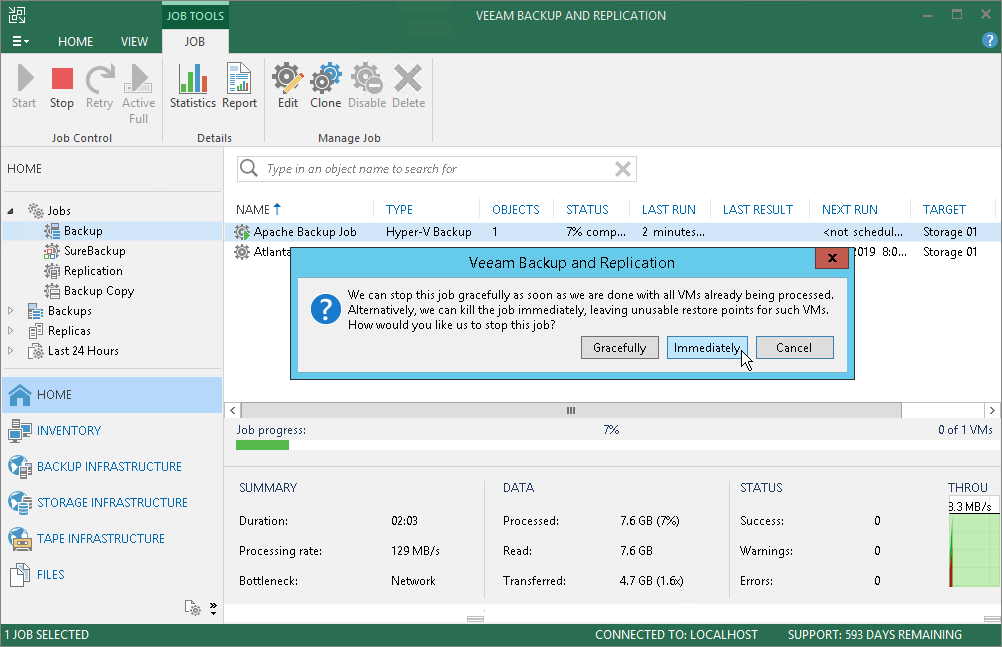This screenshot has width=1002, height=647.
Task: Open the Help question mark icon
Action: click(x=989, y=40)
